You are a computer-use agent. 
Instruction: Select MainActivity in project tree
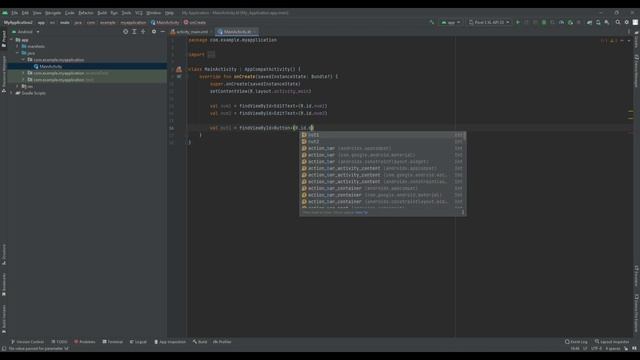(51, 67)
